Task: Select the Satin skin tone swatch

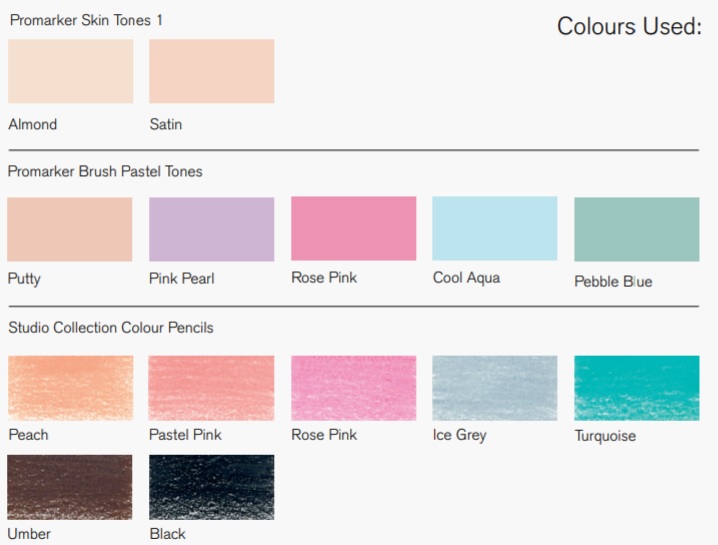Action: 212,71
